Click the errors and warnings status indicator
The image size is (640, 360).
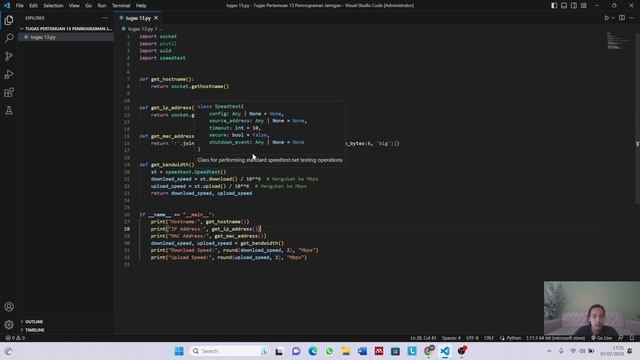click(x=15, y=338)
